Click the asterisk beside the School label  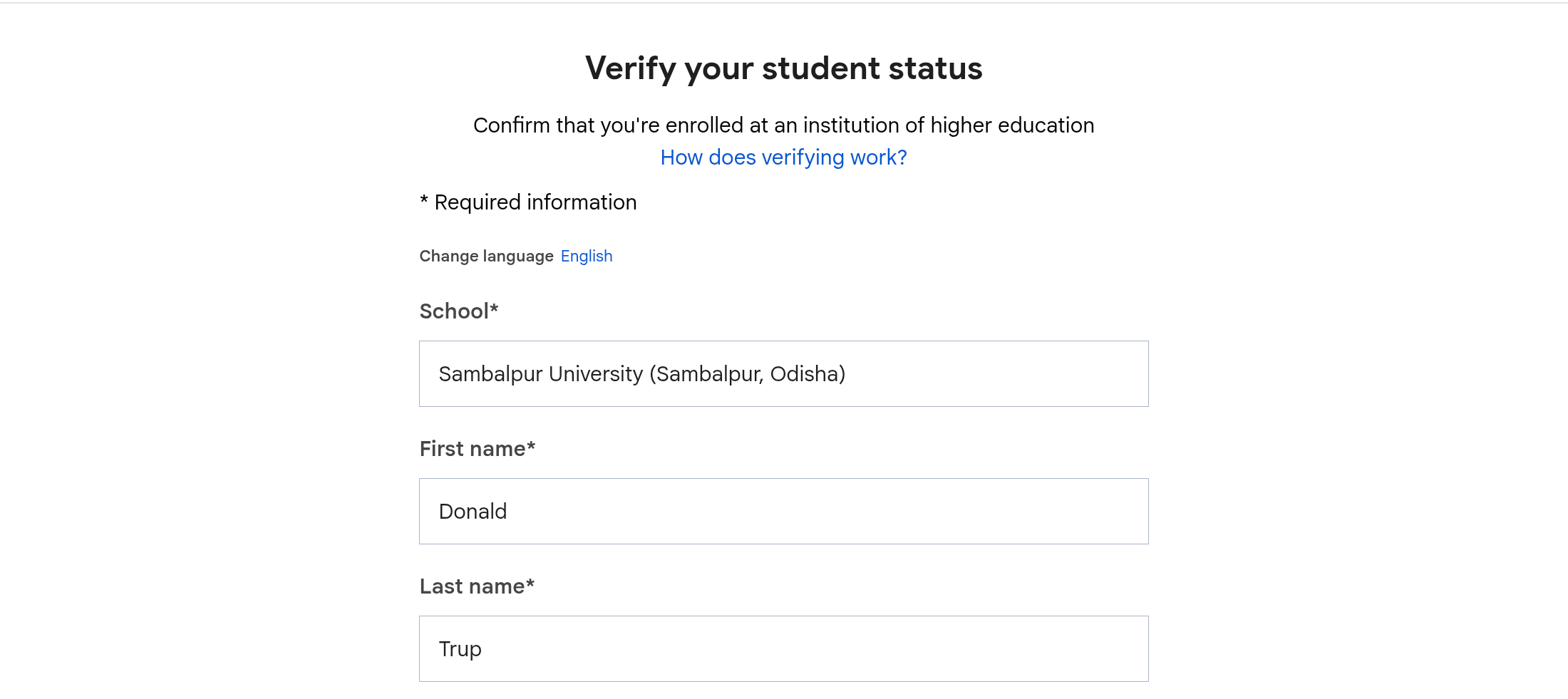point(494,309)
